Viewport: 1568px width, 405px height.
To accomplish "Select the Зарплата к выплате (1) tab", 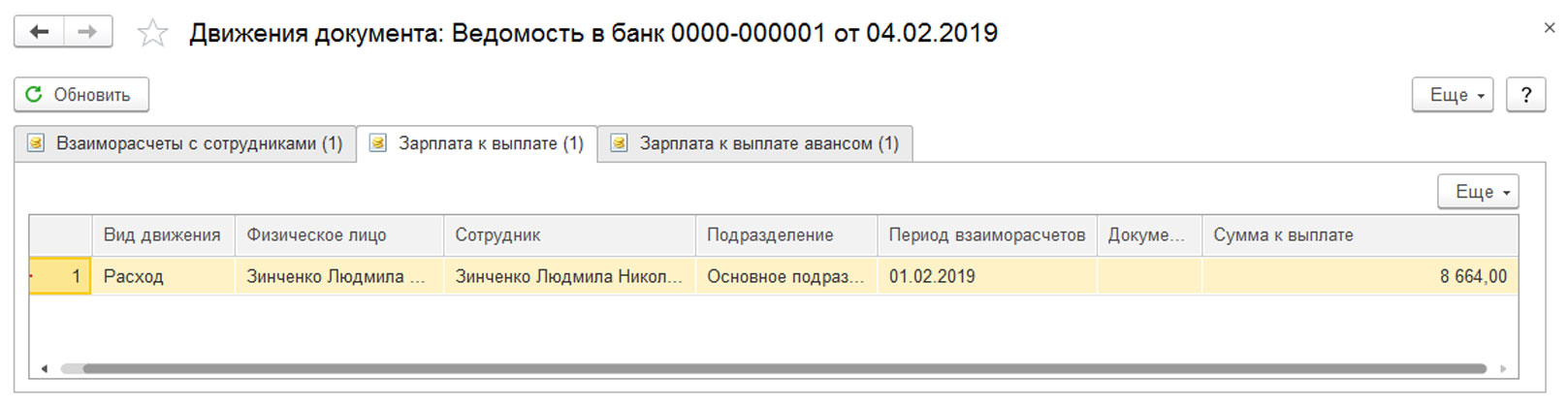I will tap(477, 143).
